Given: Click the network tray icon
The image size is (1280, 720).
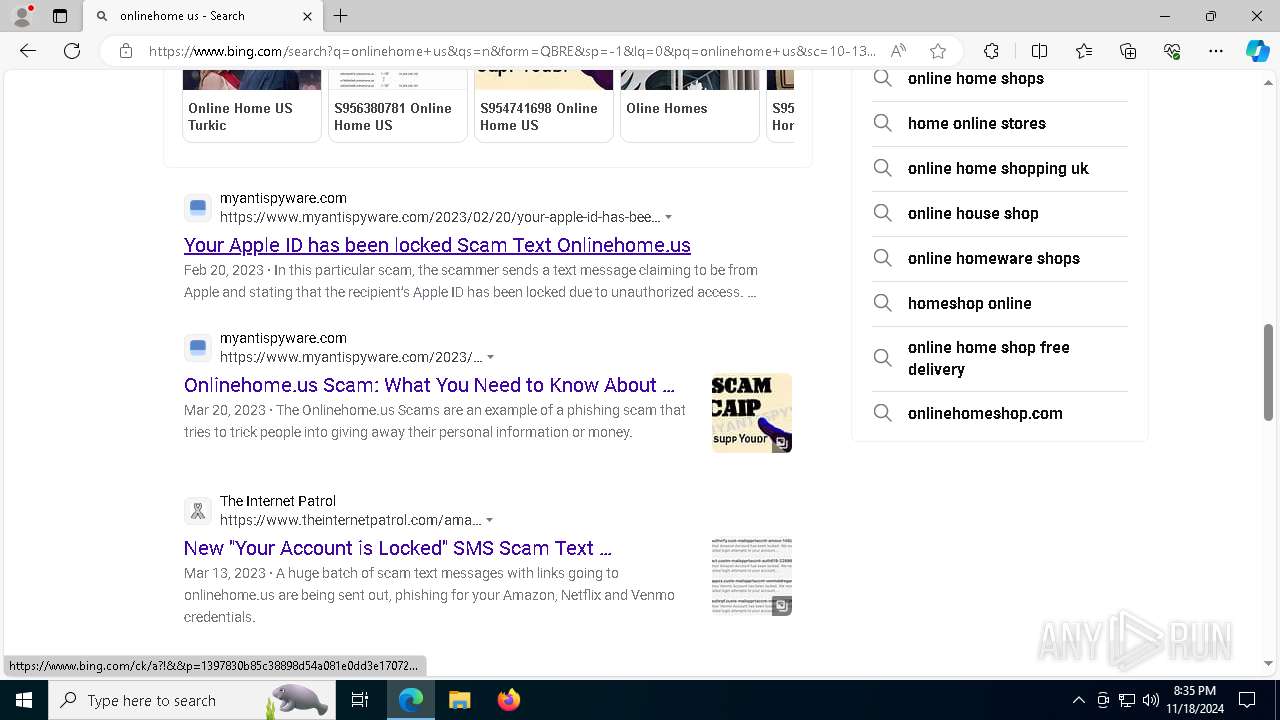Looking at the screenshot, I should [1126, 700].
